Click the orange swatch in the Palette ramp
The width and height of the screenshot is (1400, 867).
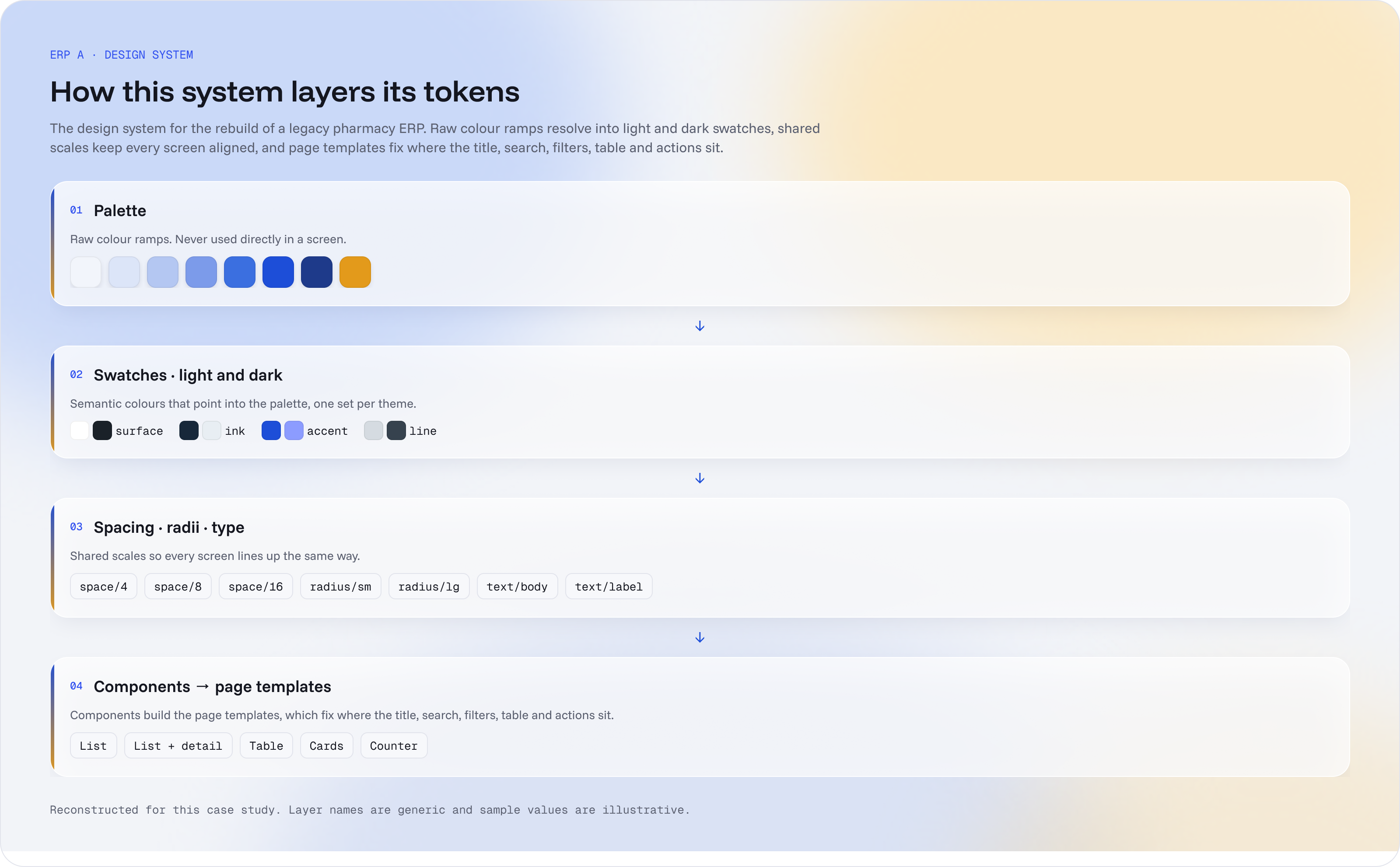click(355, 272)
